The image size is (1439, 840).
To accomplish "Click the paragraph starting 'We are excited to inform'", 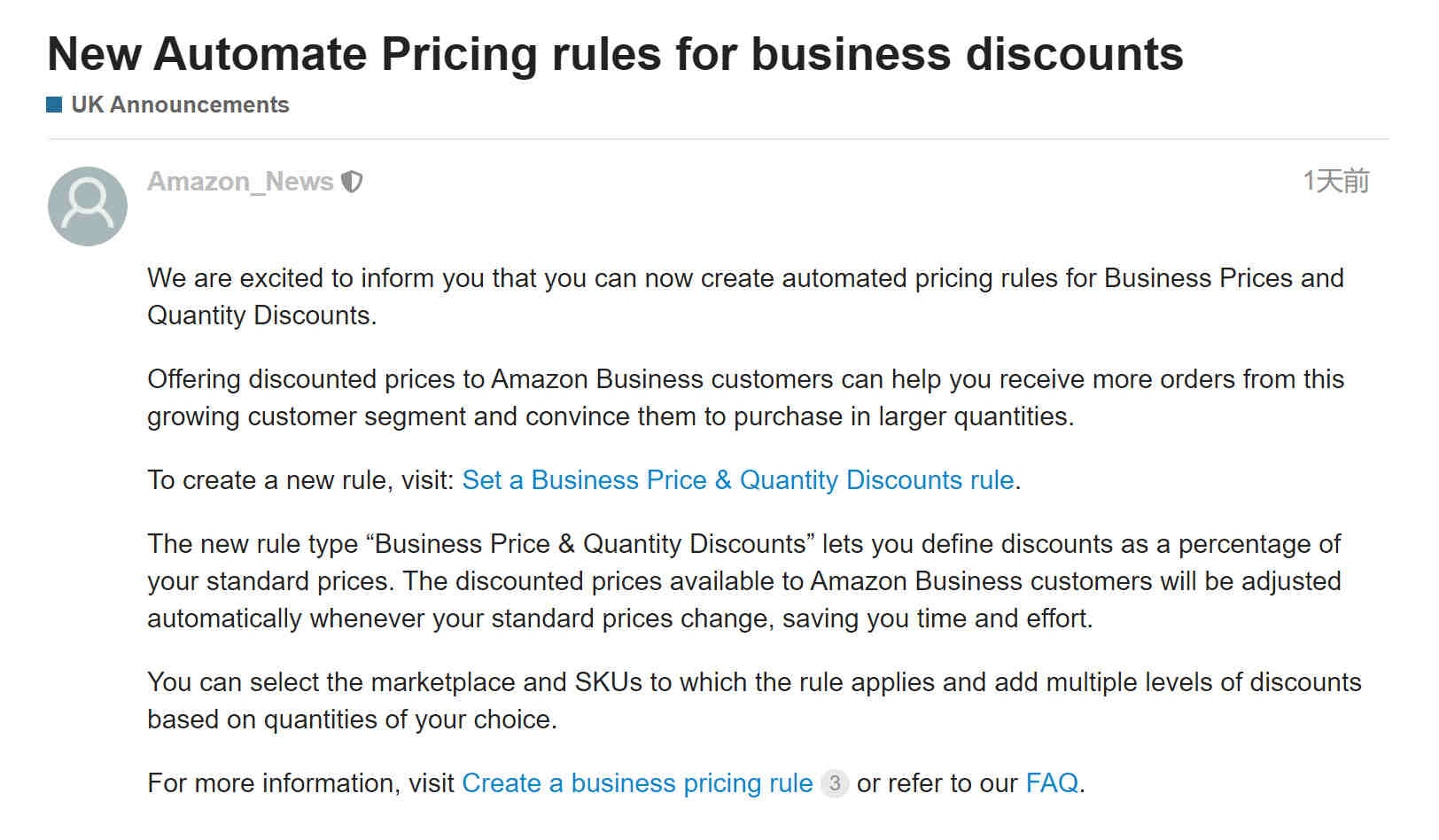I will pyautogui.click(x=745, y=297).
